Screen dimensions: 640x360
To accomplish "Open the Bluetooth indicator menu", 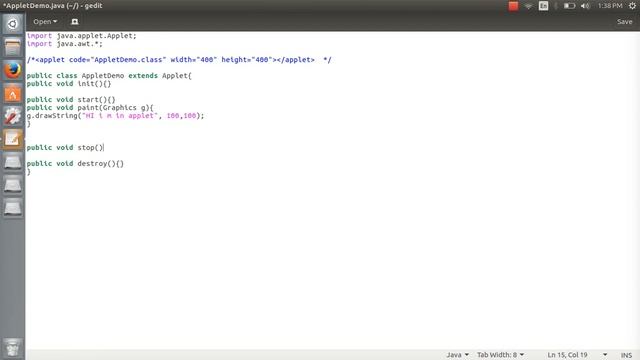I will [556, 6].
